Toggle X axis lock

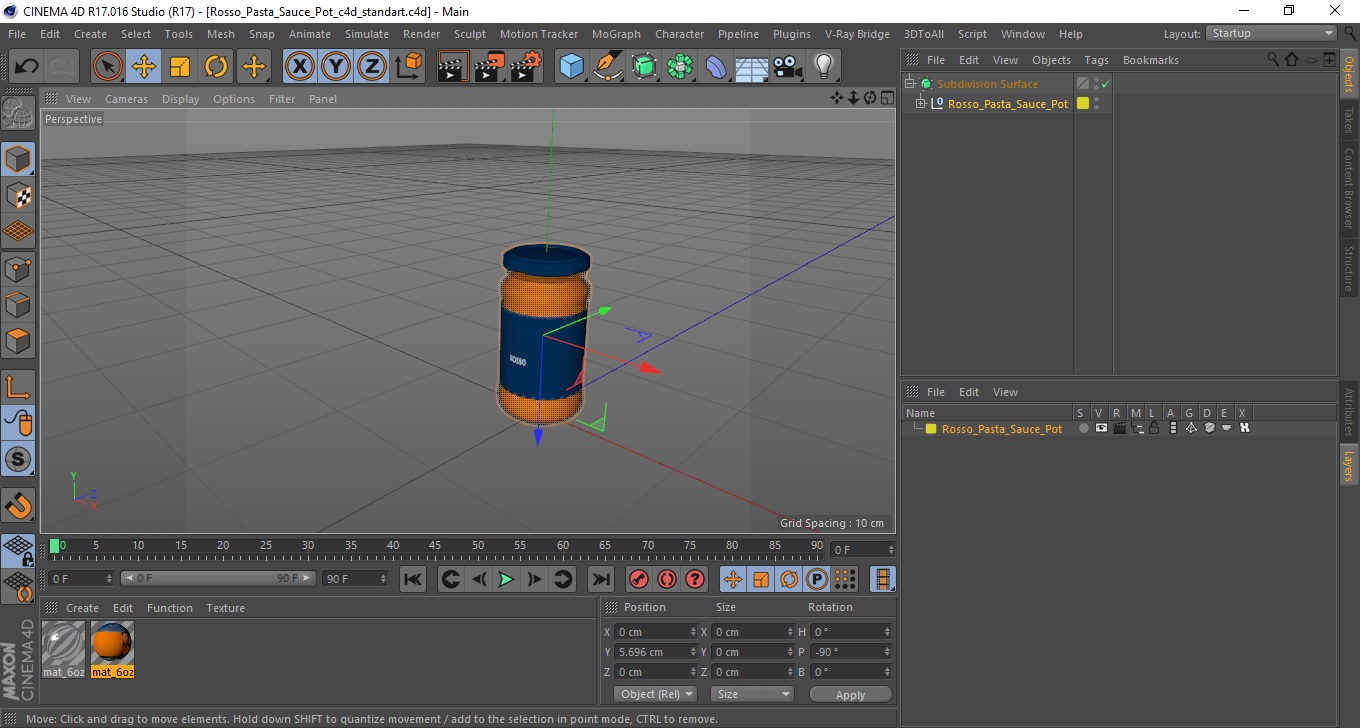300,67
